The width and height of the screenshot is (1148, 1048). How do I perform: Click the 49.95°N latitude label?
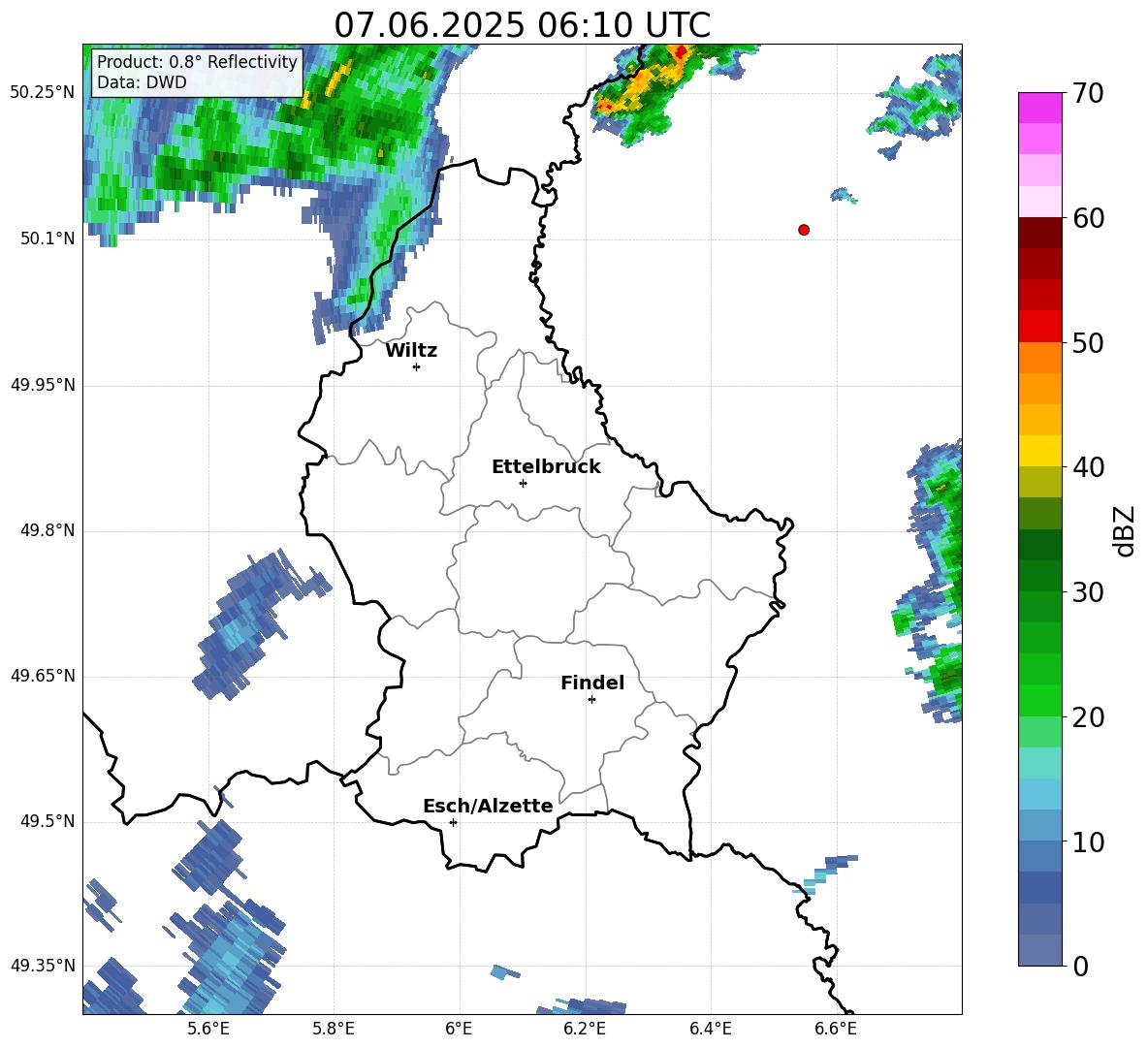pos(44,384)
